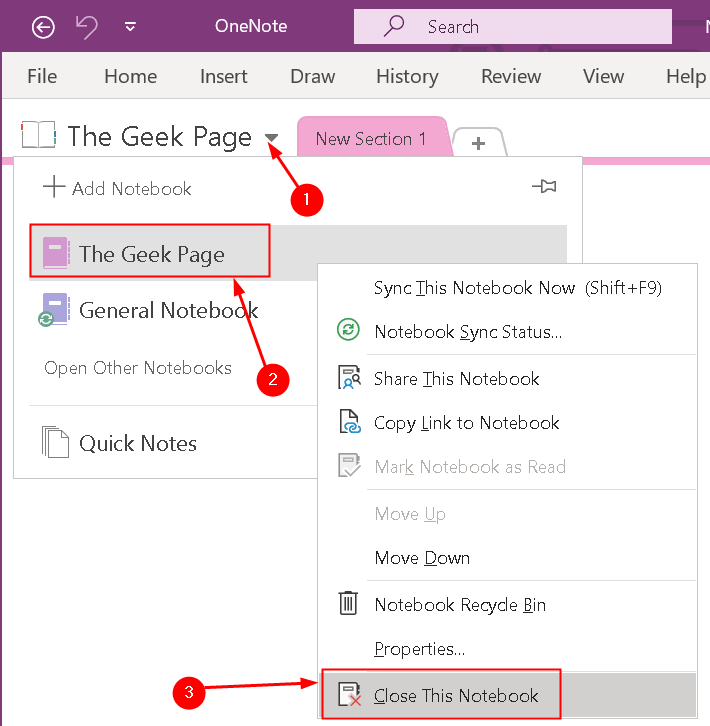Click the plus icon next to Add Notebook
710x726 pixels.
tap(54, 187)
